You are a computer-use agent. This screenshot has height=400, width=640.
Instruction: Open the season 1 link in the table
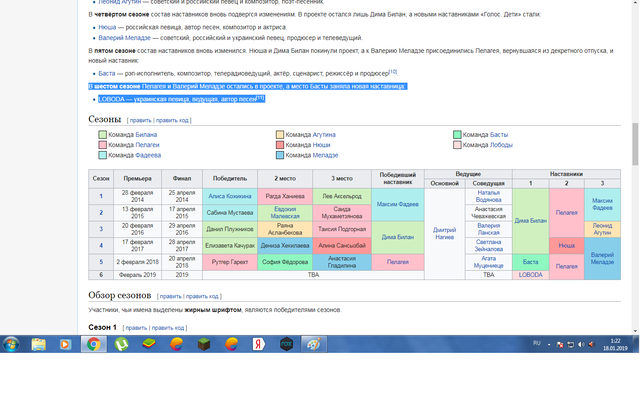click(101, 196)
